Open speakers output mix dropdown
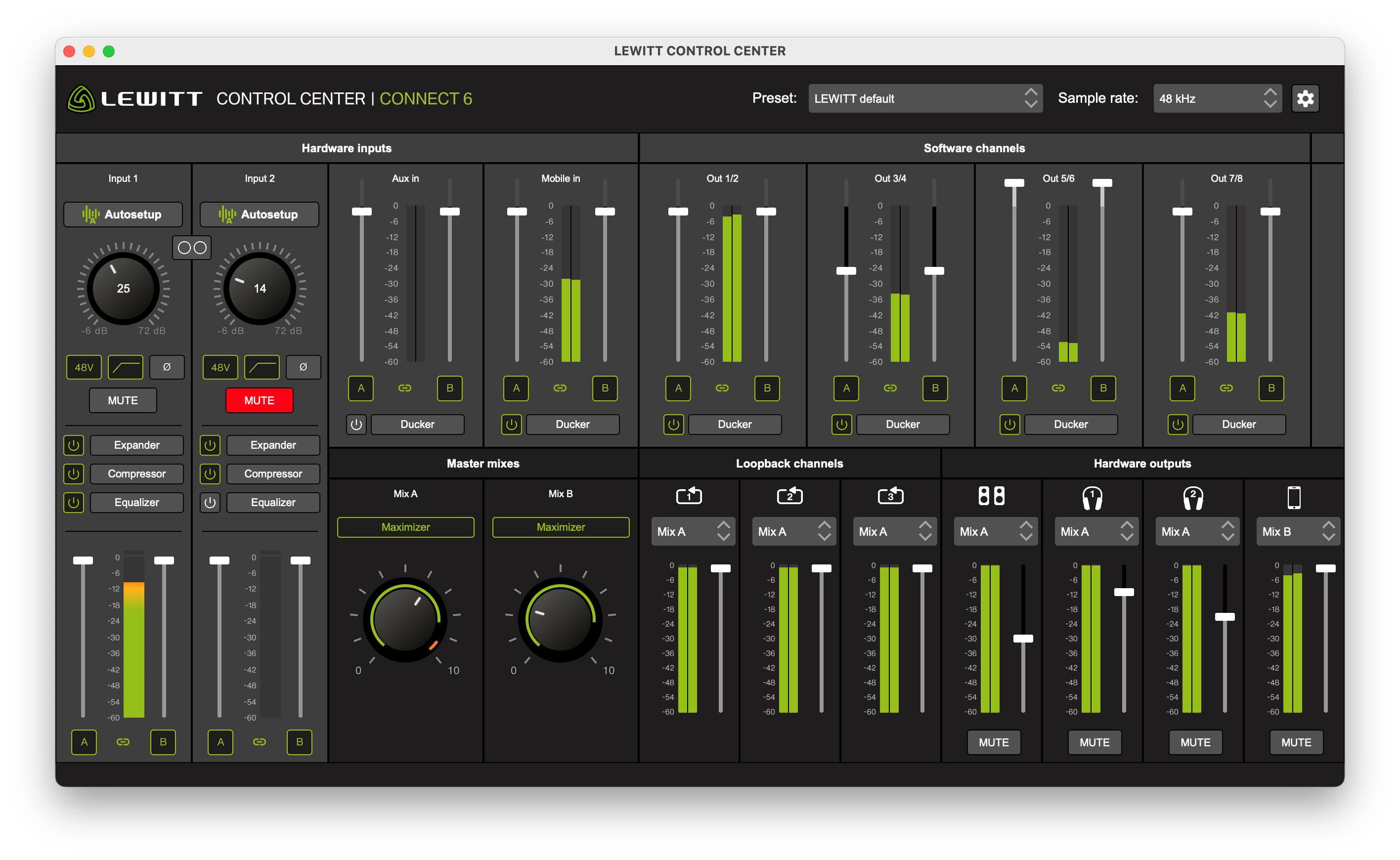 995,531
